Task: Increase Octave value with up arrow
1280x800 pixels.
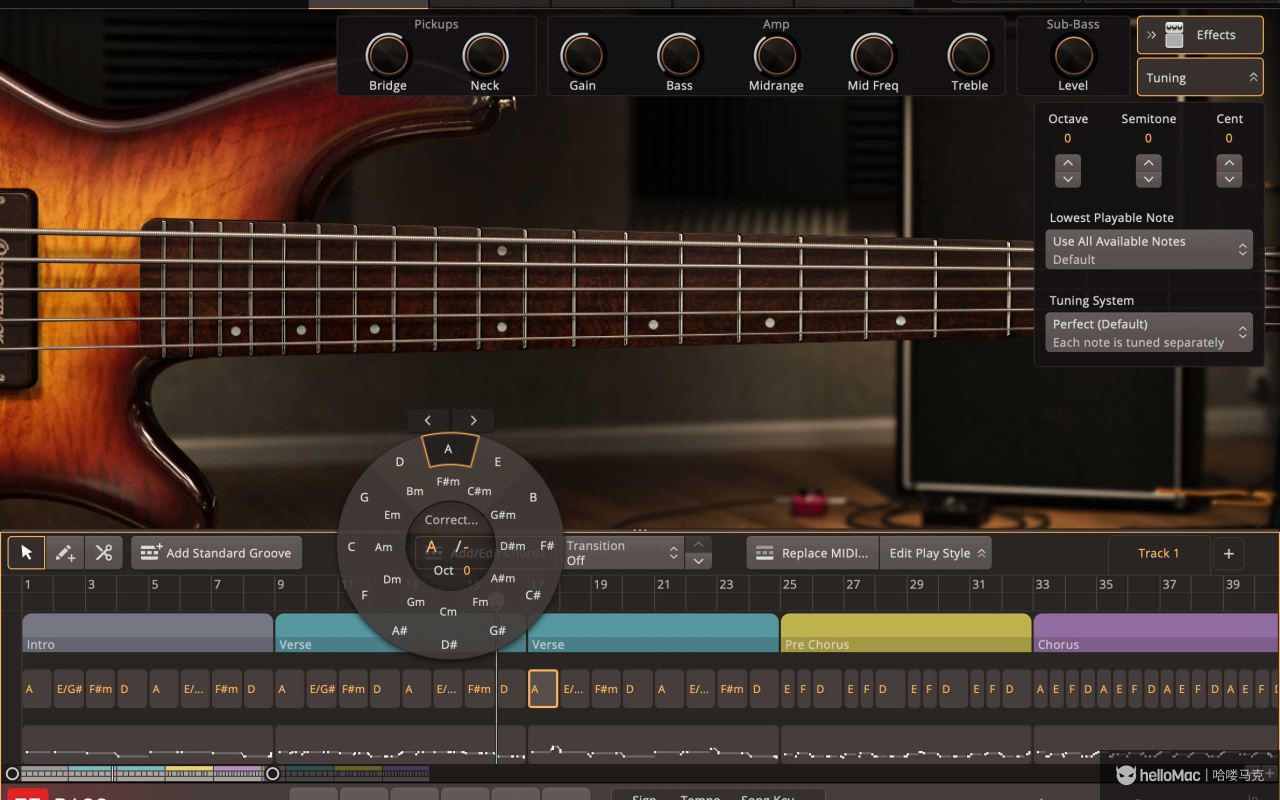Action: 1068,163
